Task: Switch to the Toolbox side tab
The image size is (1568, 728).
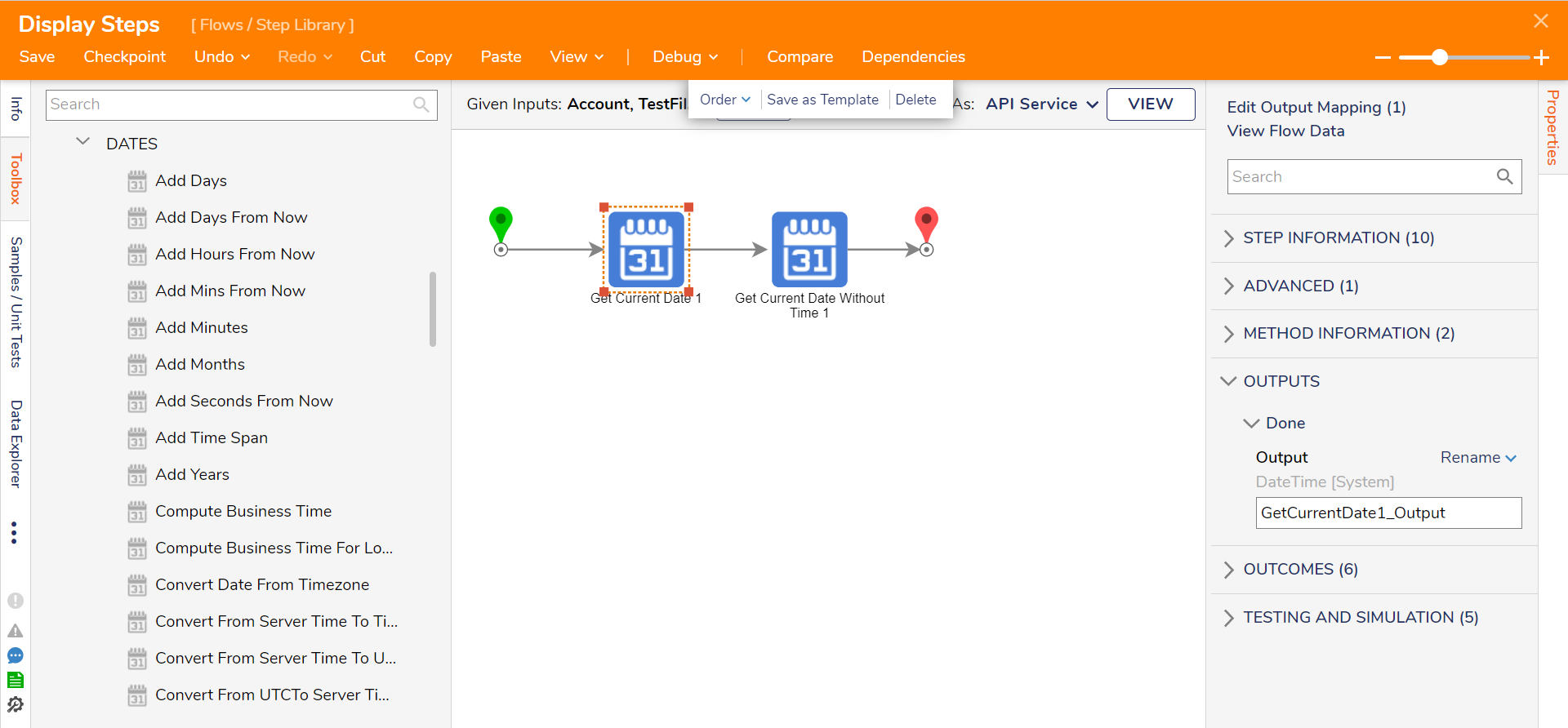Action: click(16, 179)
